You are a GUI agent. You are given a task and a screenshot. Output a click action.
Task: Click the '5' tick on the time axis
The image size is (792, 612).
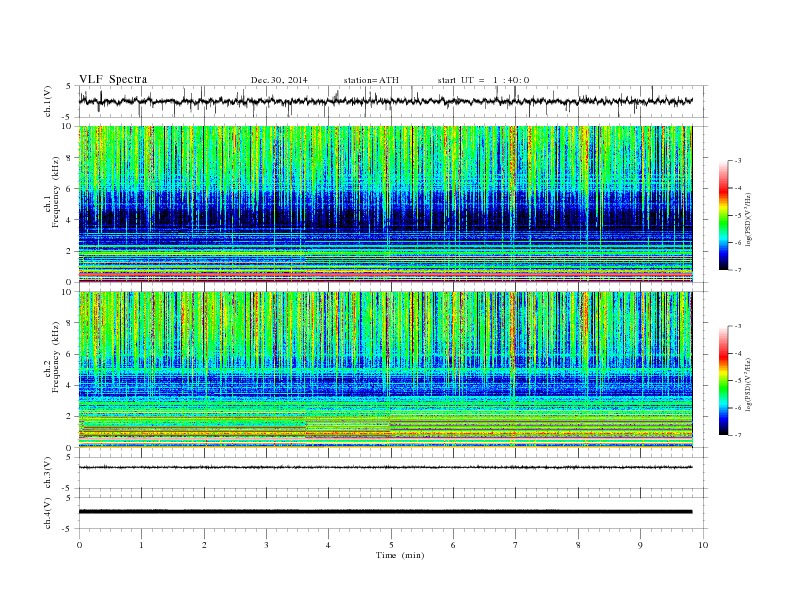[x=391, y=545]
